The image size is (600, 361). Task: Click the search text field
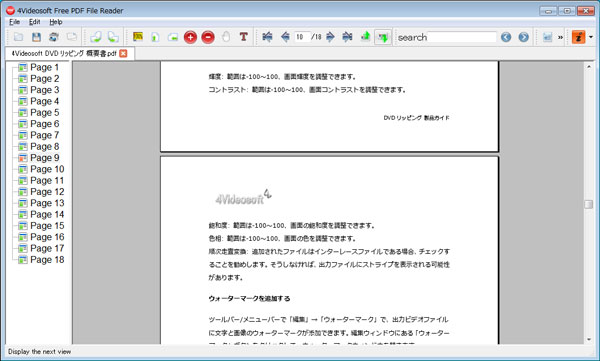click(461, 37)
